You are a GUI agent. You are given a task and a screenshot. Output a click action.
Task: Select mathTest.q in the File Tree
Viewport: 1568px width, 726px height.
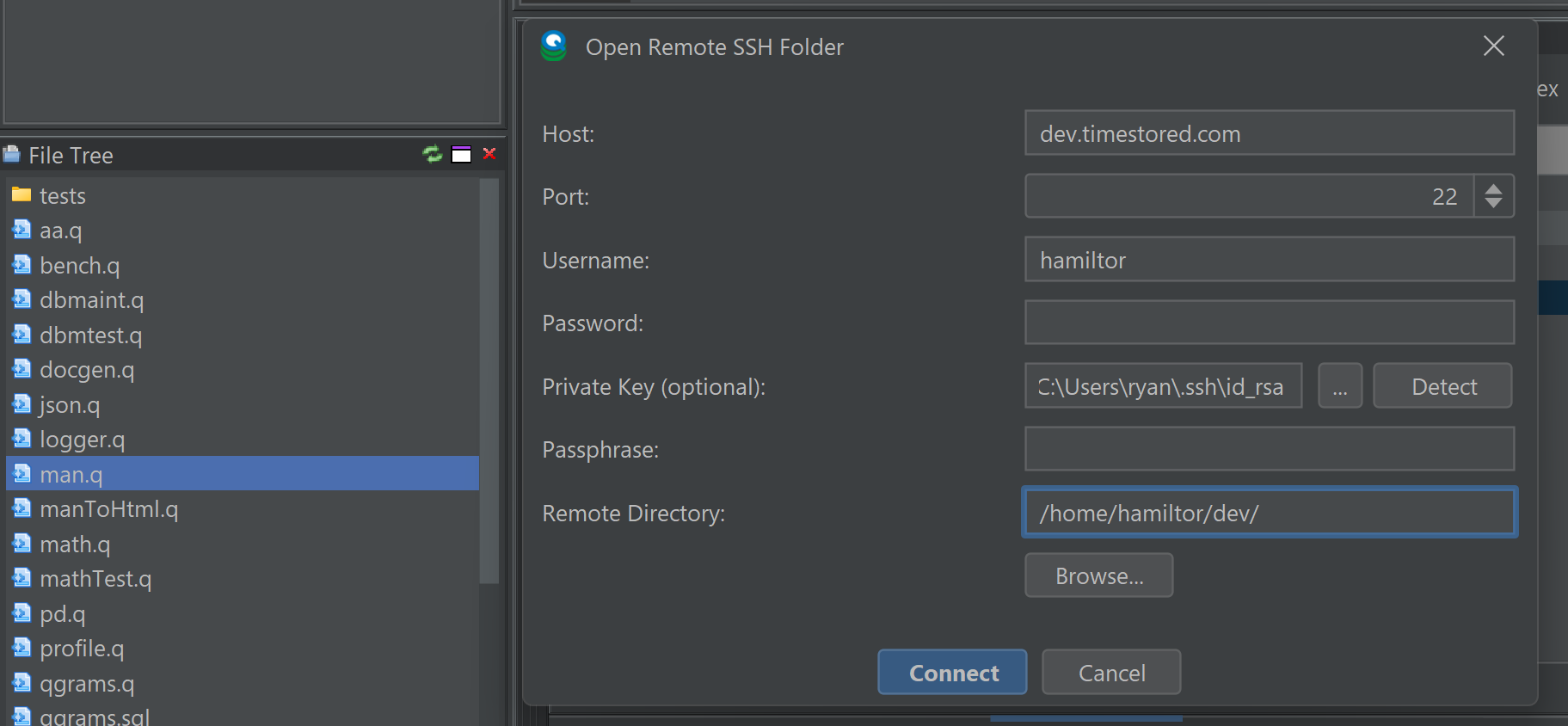(x=95, y=579)
